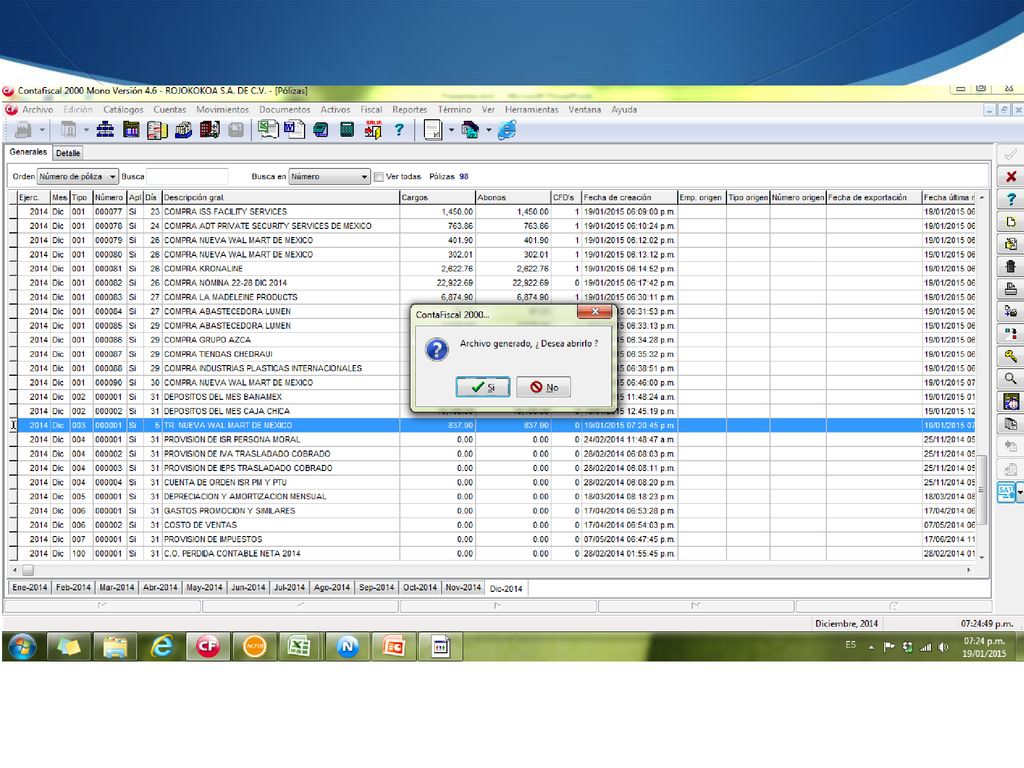Click the red X cancel sidebar button
The image size is (1024, 768).
pos(1010,176)
